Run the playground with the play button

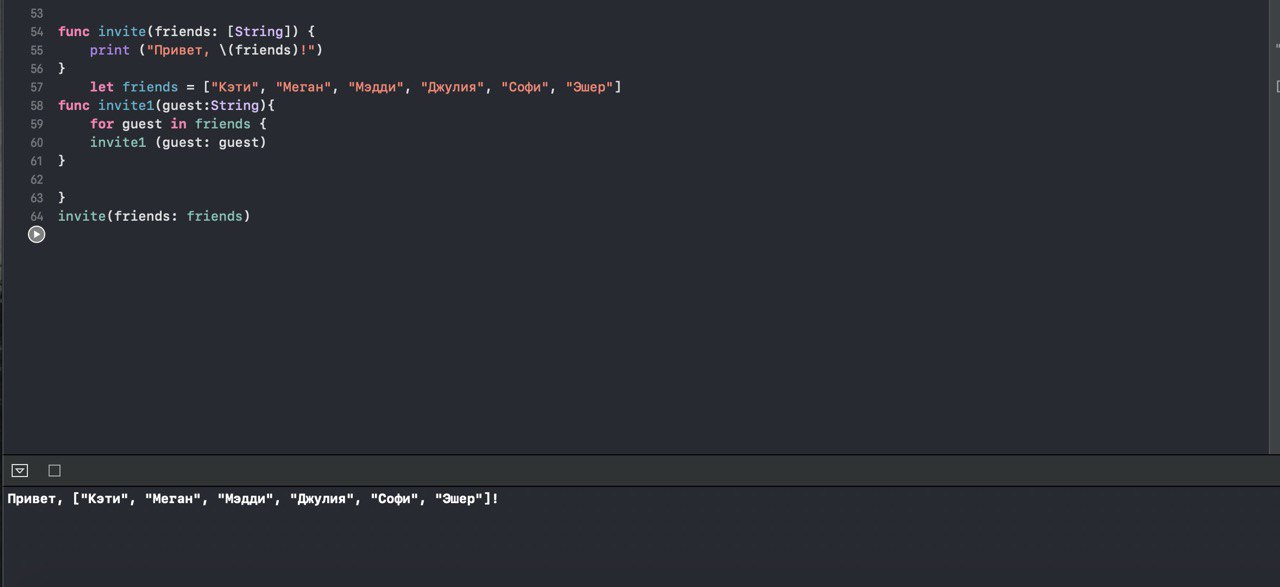pos(37,234)
